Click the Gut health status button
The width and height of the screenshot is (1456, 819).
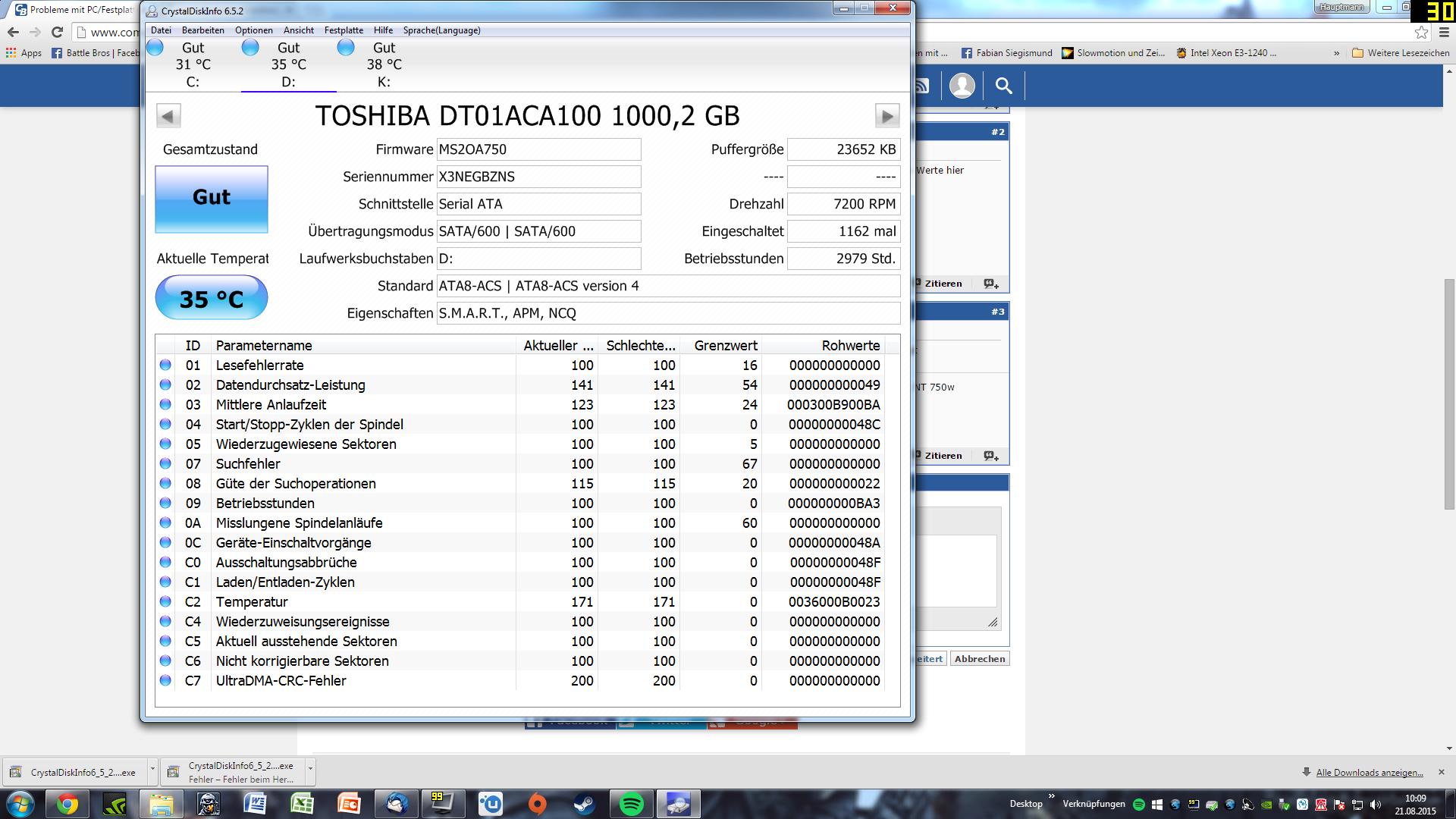tap(212, 199)
